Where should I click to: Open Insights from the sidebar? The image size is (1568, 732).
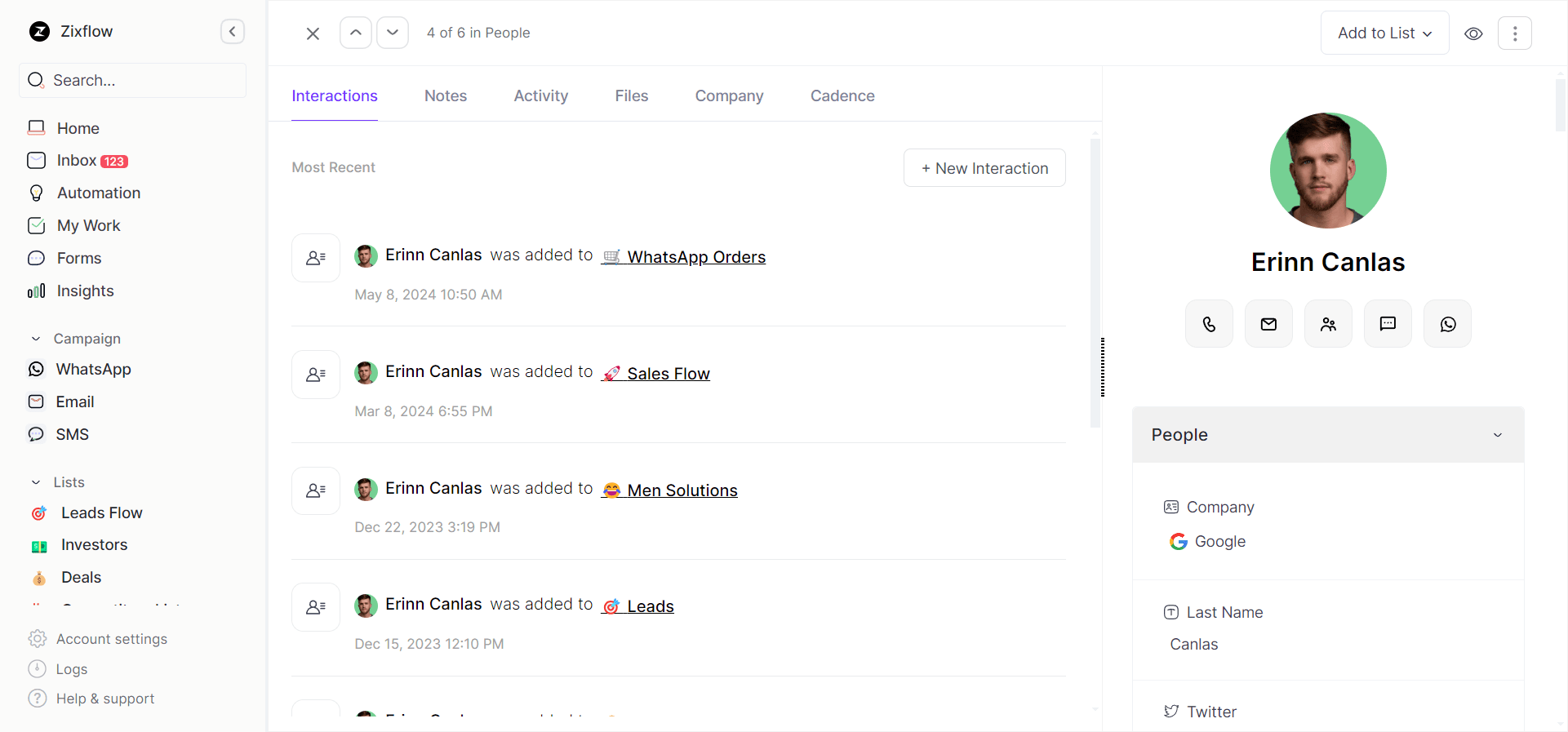point(85,291)
